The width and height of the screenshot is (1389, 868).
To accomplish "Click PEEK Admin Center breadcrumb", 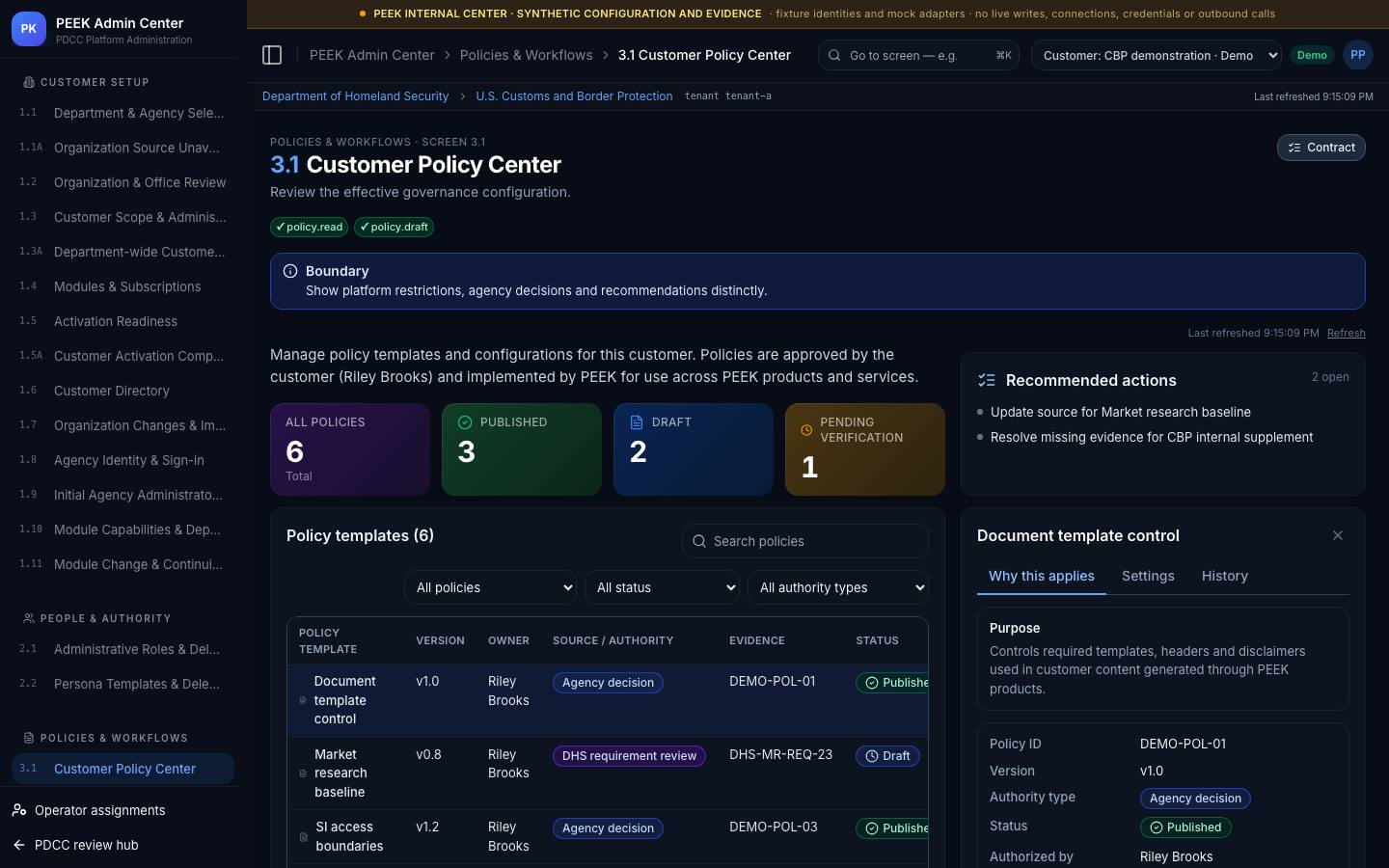I will point(372,55).
